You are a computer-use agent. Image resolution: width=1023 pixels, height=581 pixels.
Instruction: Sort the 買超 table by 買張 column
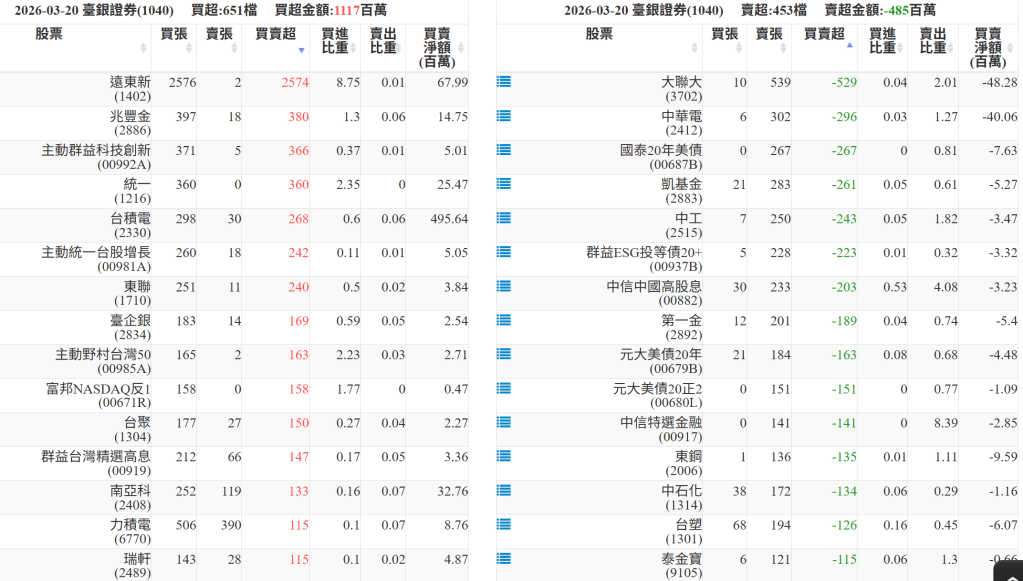173,40
